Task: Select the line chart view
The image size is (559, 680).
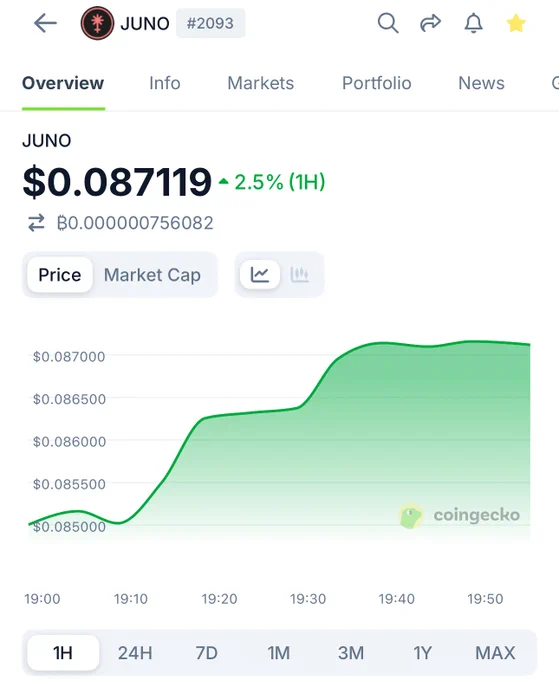Action: click(259, 275)
